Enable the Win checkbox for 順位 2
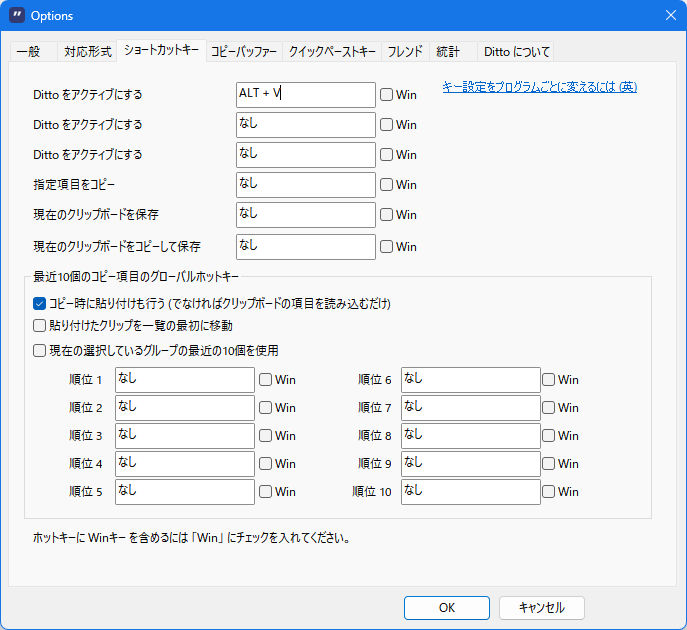 click(265, 407)
